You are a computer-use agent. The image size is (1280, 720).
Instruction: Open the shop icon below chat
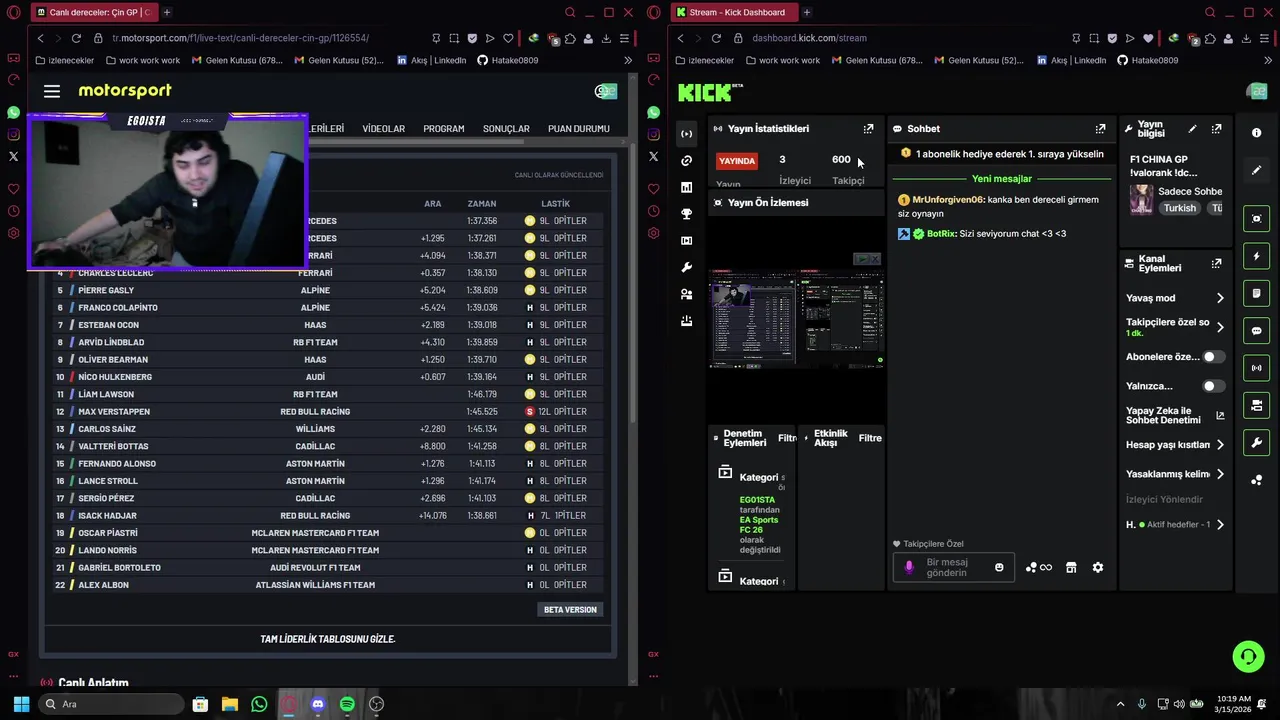[1071, 568]
